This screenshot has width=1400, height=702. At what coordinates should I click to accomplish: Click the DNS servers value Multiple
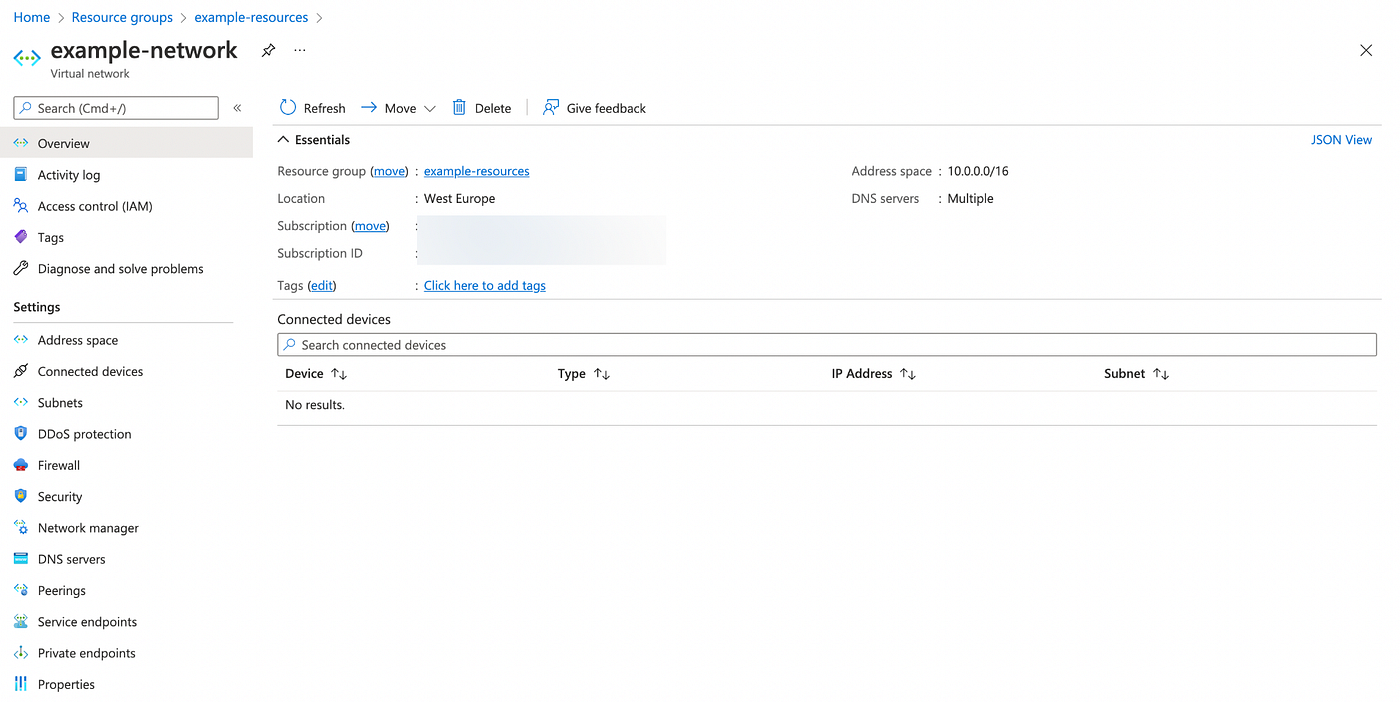(970, 198)
